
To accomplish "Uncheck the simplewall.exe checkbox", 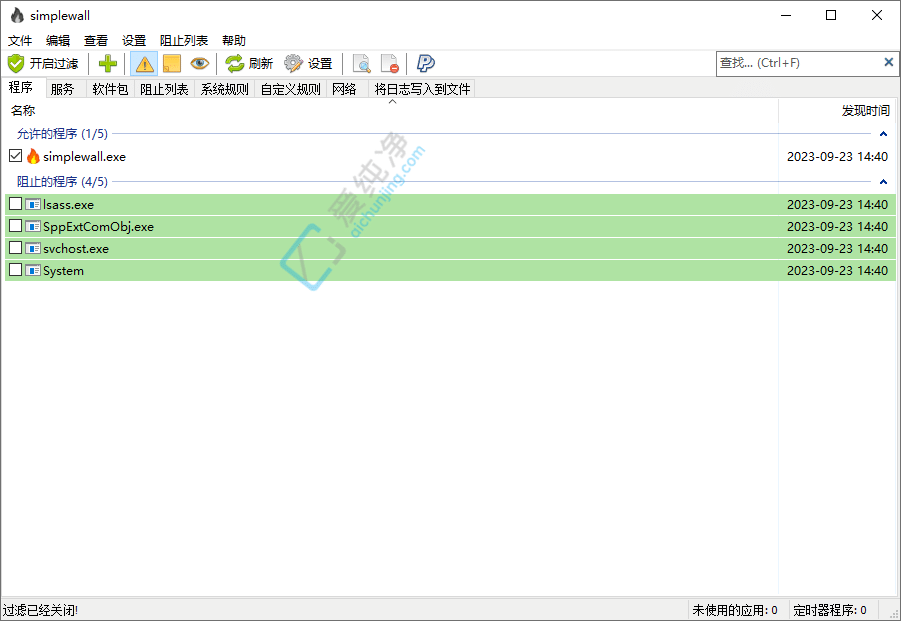I will point(16,156).
